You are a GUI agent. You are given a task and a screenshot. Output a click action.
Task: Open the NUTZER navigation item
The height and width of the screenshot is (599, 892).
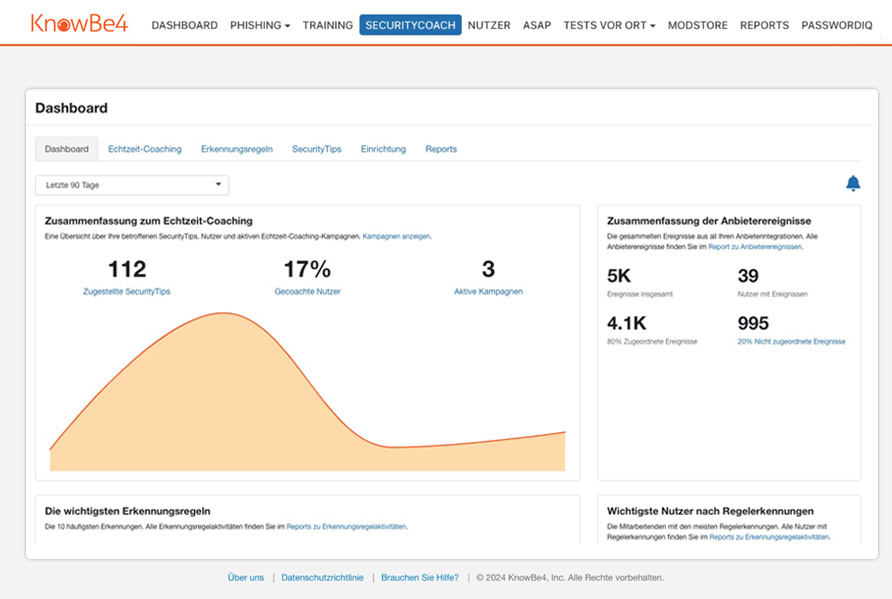[489, 25]
